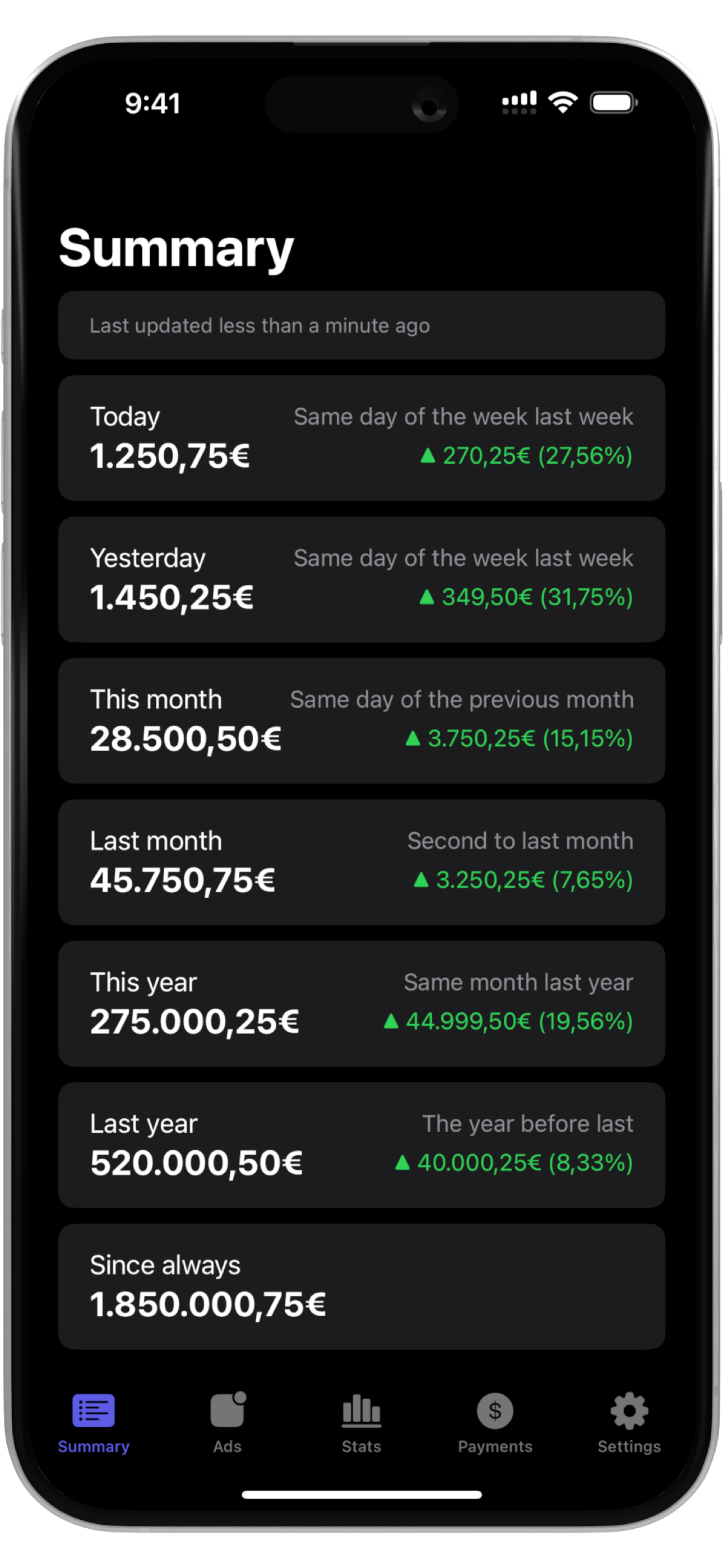Open the Last month earnings card
This screenshot has width=723, height=1568.
361,862
